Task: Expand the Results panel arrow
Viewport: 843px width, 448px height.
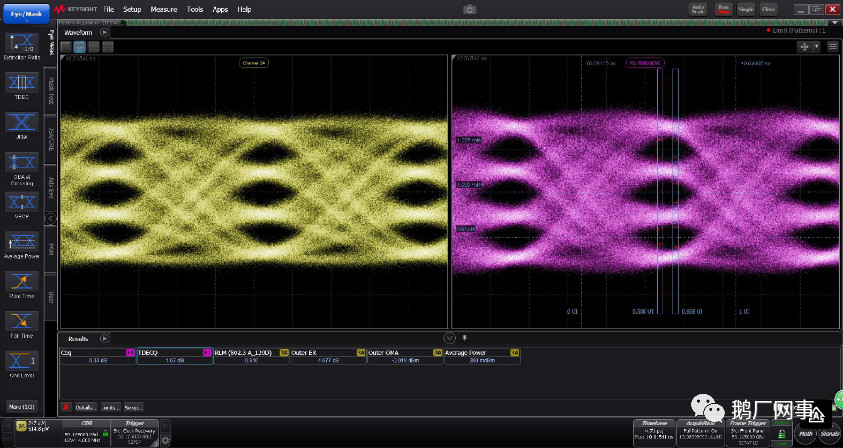Action: pos(104,339)
